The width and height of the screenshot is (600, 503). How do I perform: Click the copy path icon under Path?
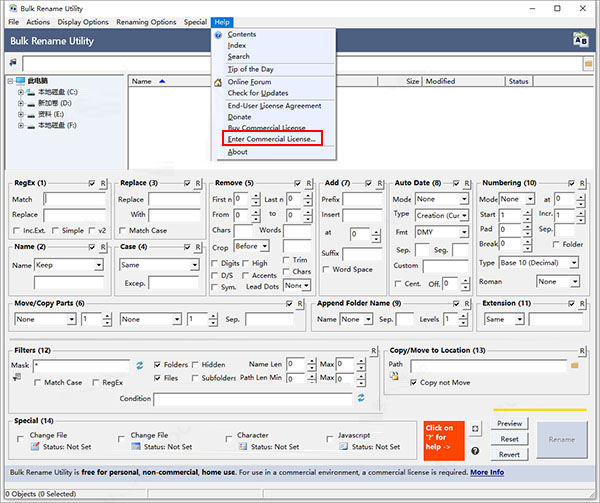[x=394, y=376]
